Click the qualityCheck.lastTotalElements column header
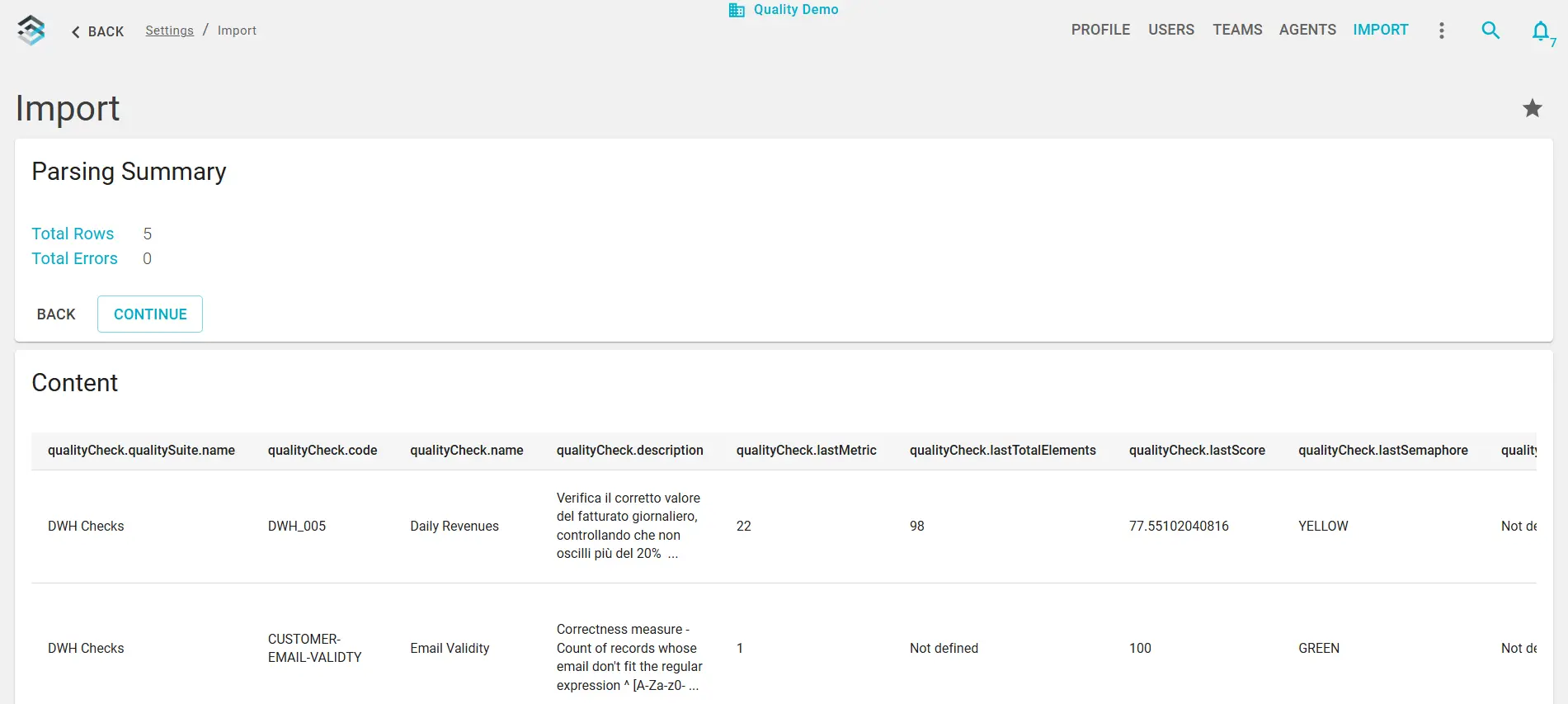The image size is (1568, 704). (1002, 451)
